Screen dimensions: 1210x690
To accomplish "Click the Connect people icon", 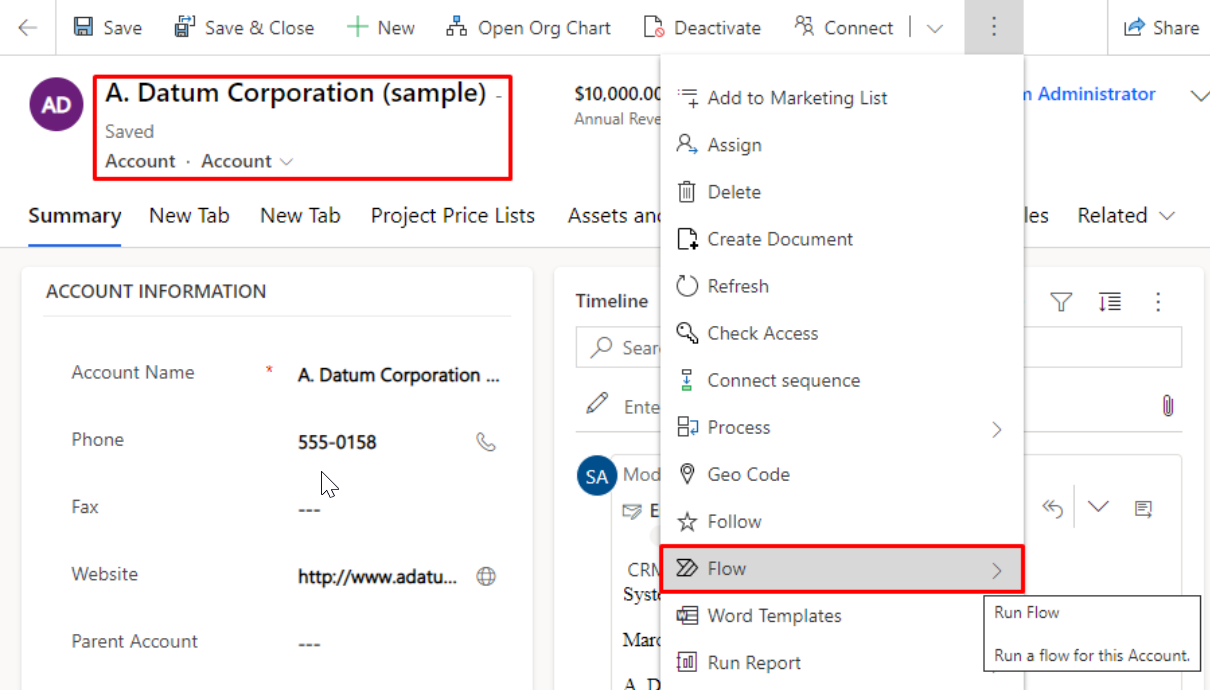I will pos(804,27).
